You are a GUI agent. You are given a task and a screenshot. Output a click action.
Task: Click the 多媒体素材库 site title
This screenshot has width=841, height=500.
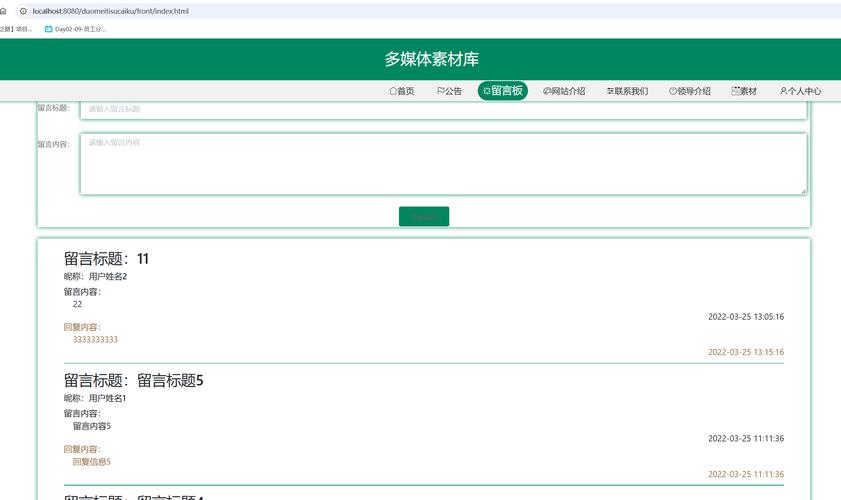tap(431, 59)
